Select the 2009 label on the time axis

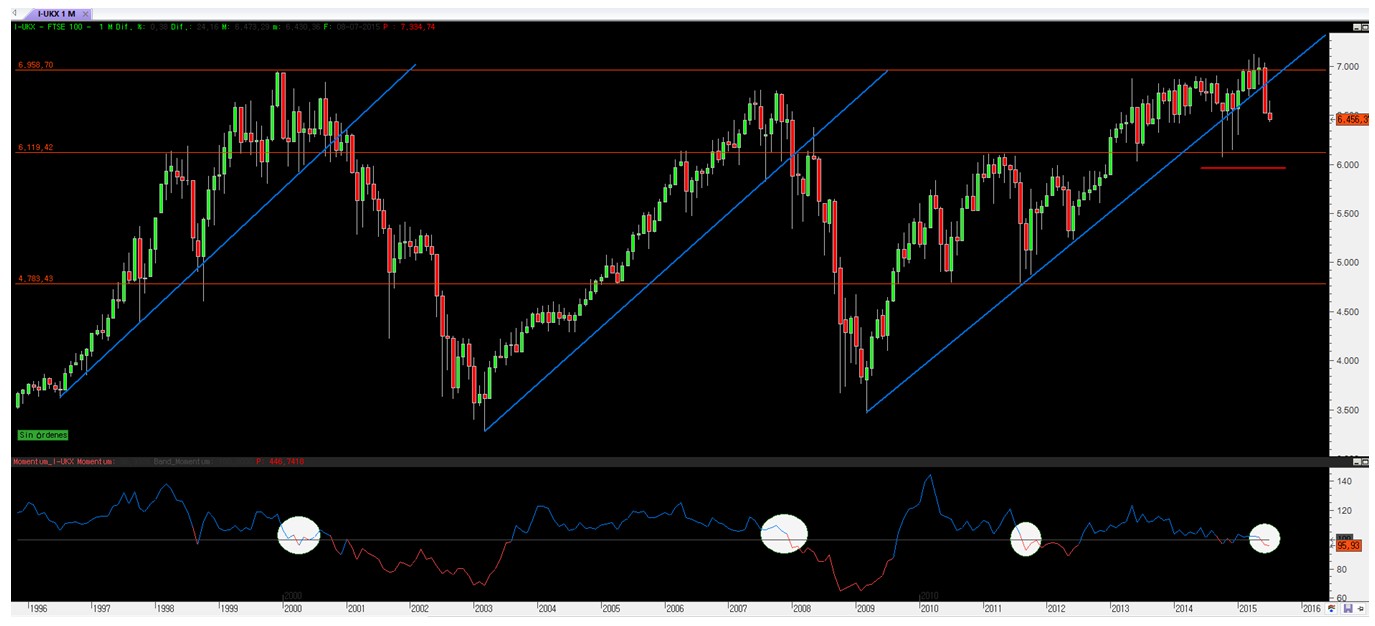click(866, 606)
